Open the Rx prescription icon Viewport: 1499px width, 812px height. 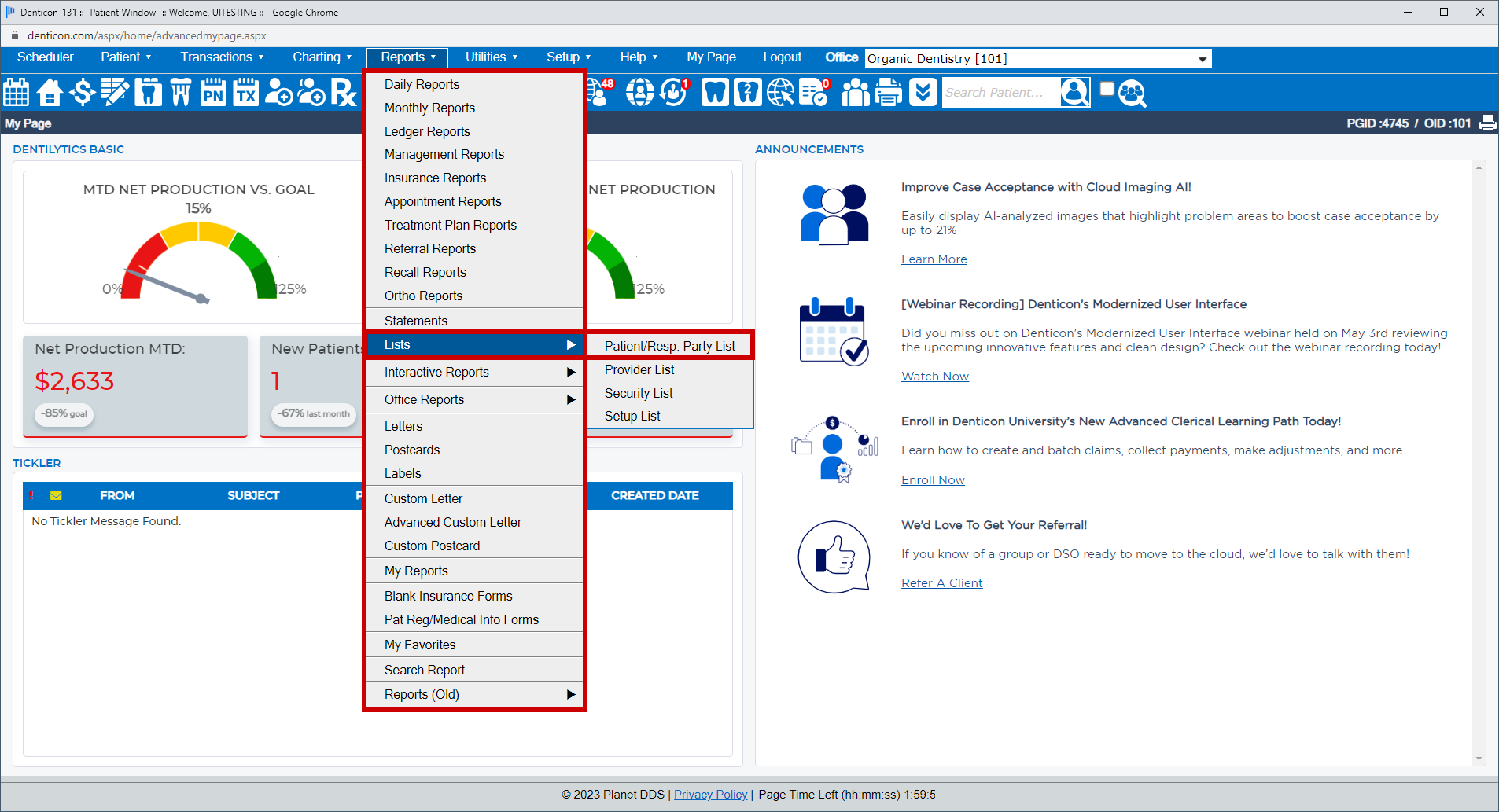pyautogui.click(x=344, y=92)
